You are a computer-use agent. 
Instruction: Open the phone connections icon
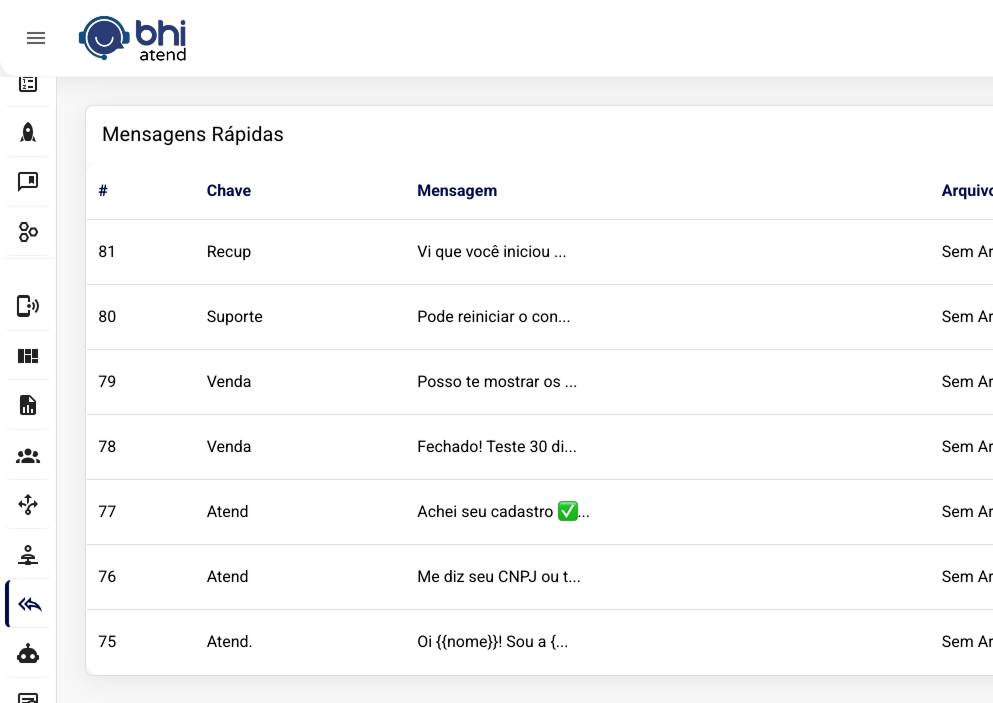tap(28, 306)
